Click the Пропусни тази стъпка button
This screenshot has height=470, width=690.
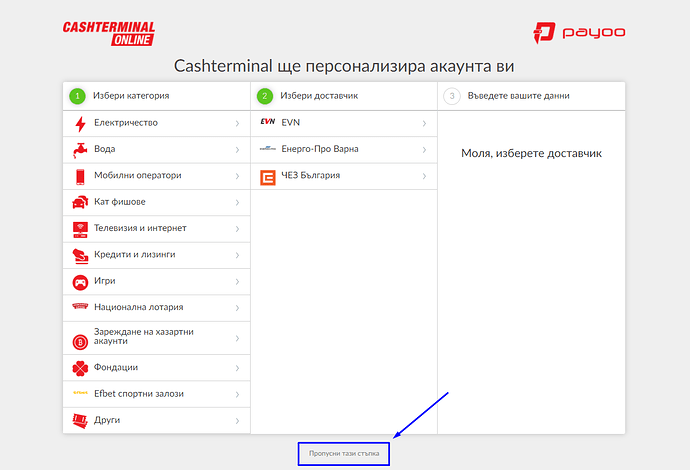(x=344, y=454)
